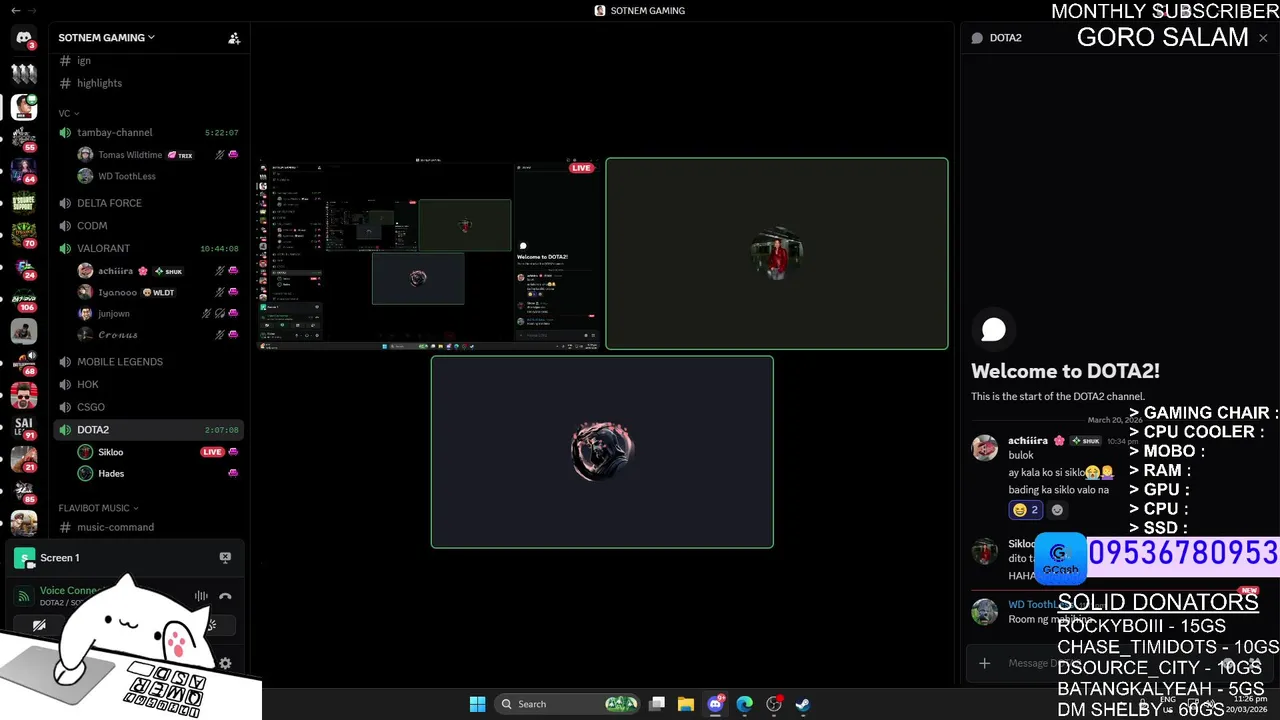Collapse the VC category
Screen dimensions: 1280x720
(68, 113)
